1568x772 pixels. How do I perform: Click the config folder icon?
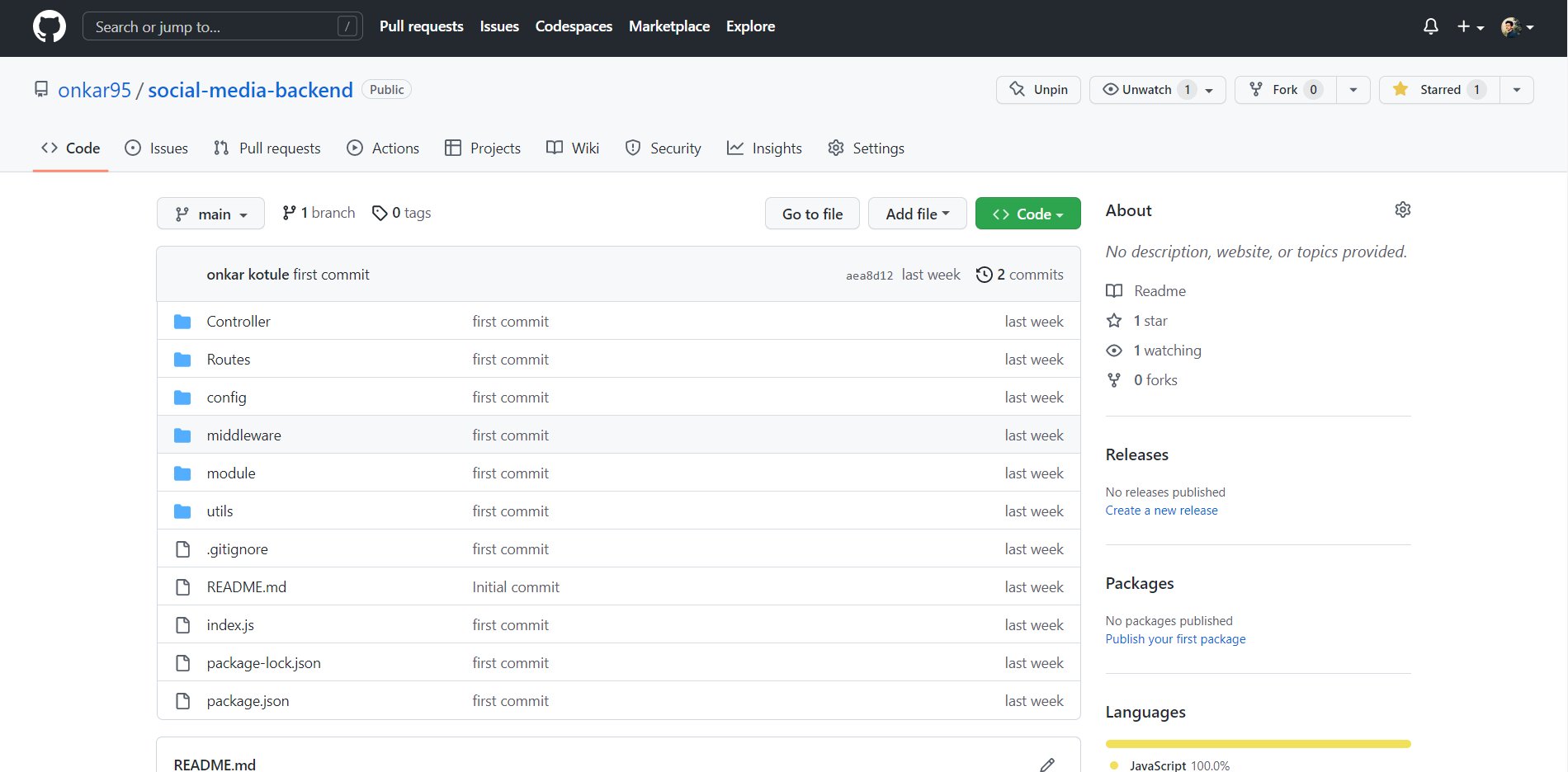pos(182,398)
